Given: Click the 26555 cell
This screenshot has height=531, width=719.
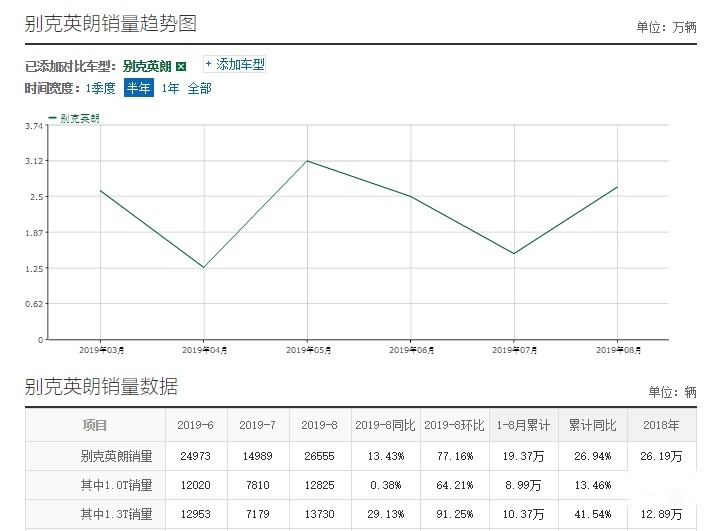Looking at the screenshot, I should pos(319,456).
